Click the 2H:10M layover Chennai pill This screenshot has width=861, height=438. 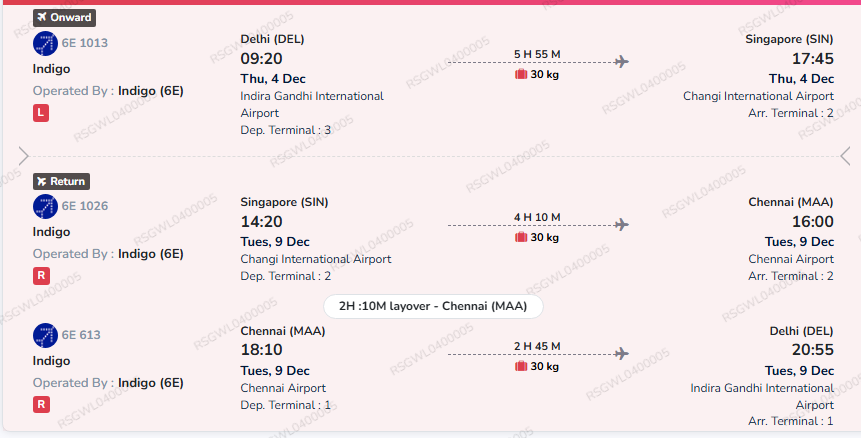(x=433, y=306)
